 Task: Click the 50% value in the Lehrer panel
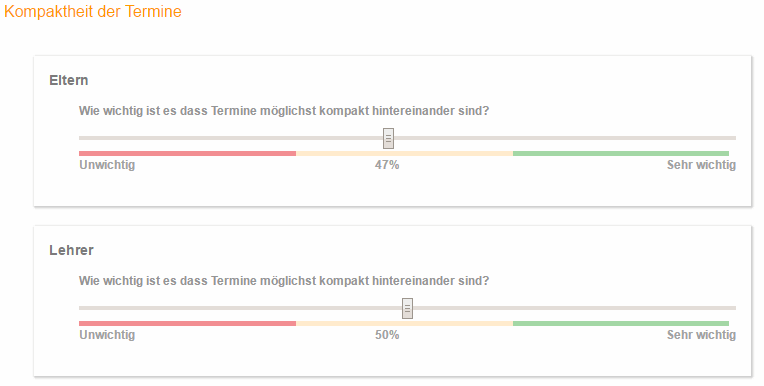(387, 335)
